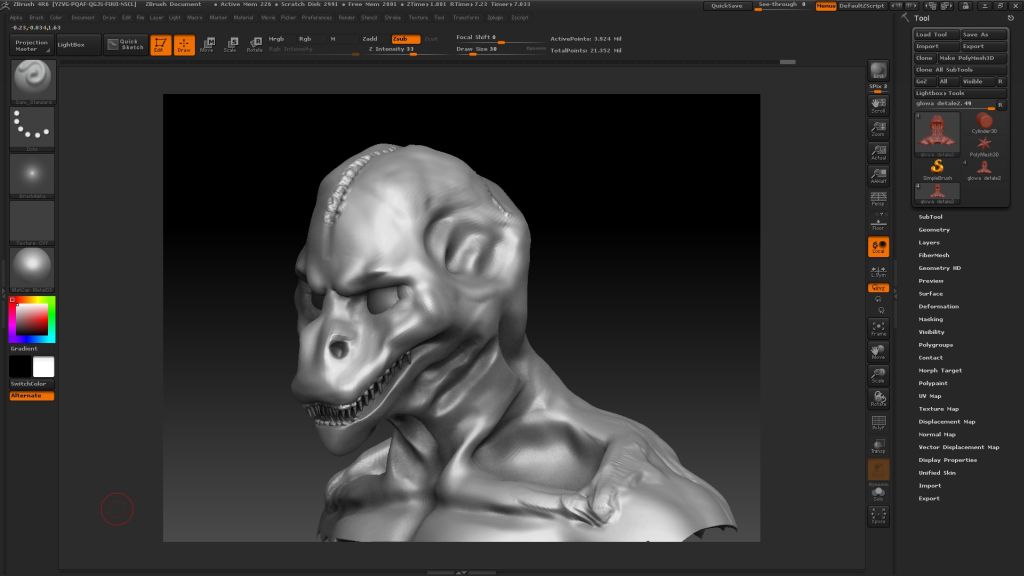Expand the Layers section
The width and height of the screenshot is (1024, 576).
(x=929, y=242)
